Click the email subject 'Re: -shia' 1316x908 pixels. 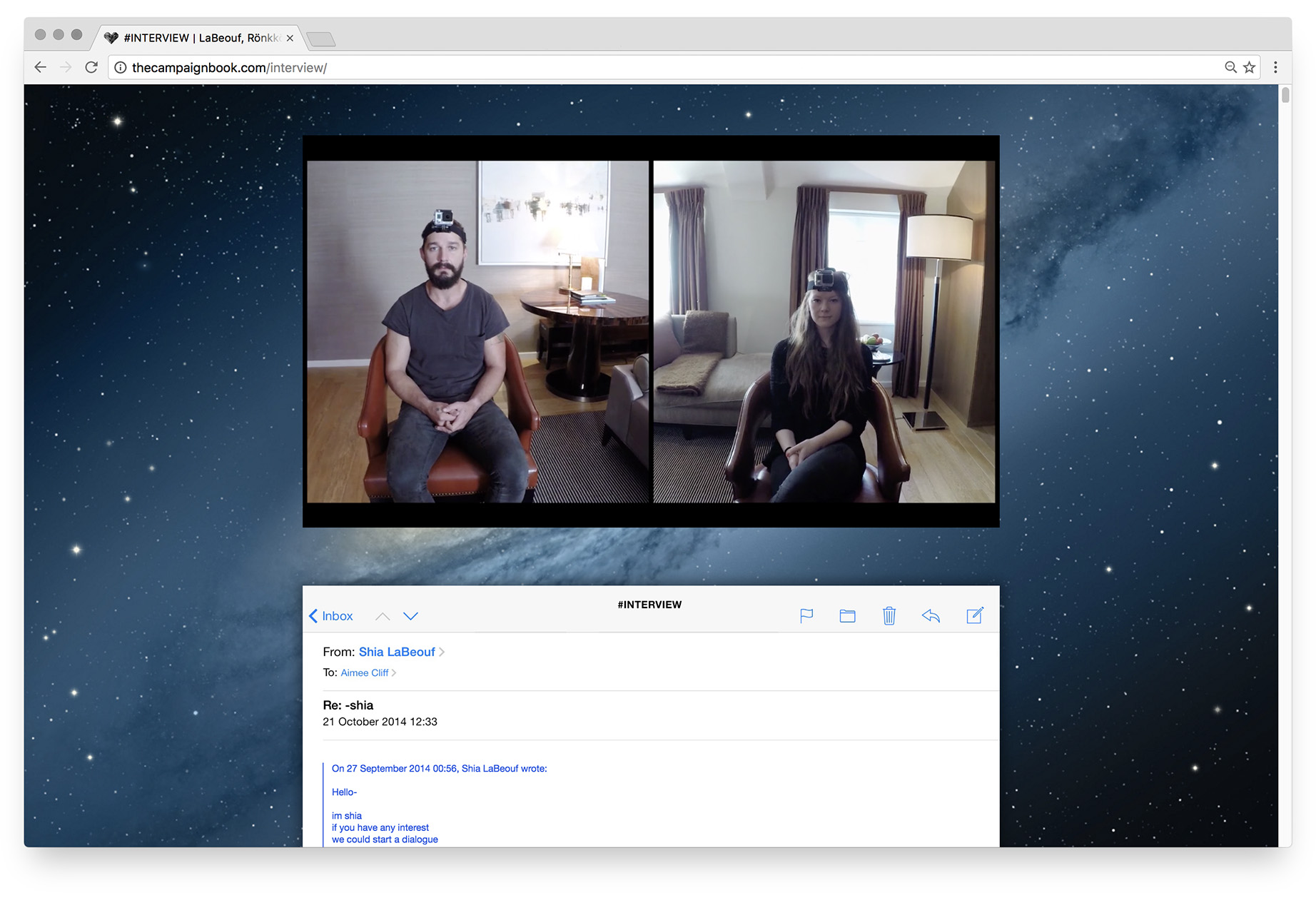click(348, 705)
